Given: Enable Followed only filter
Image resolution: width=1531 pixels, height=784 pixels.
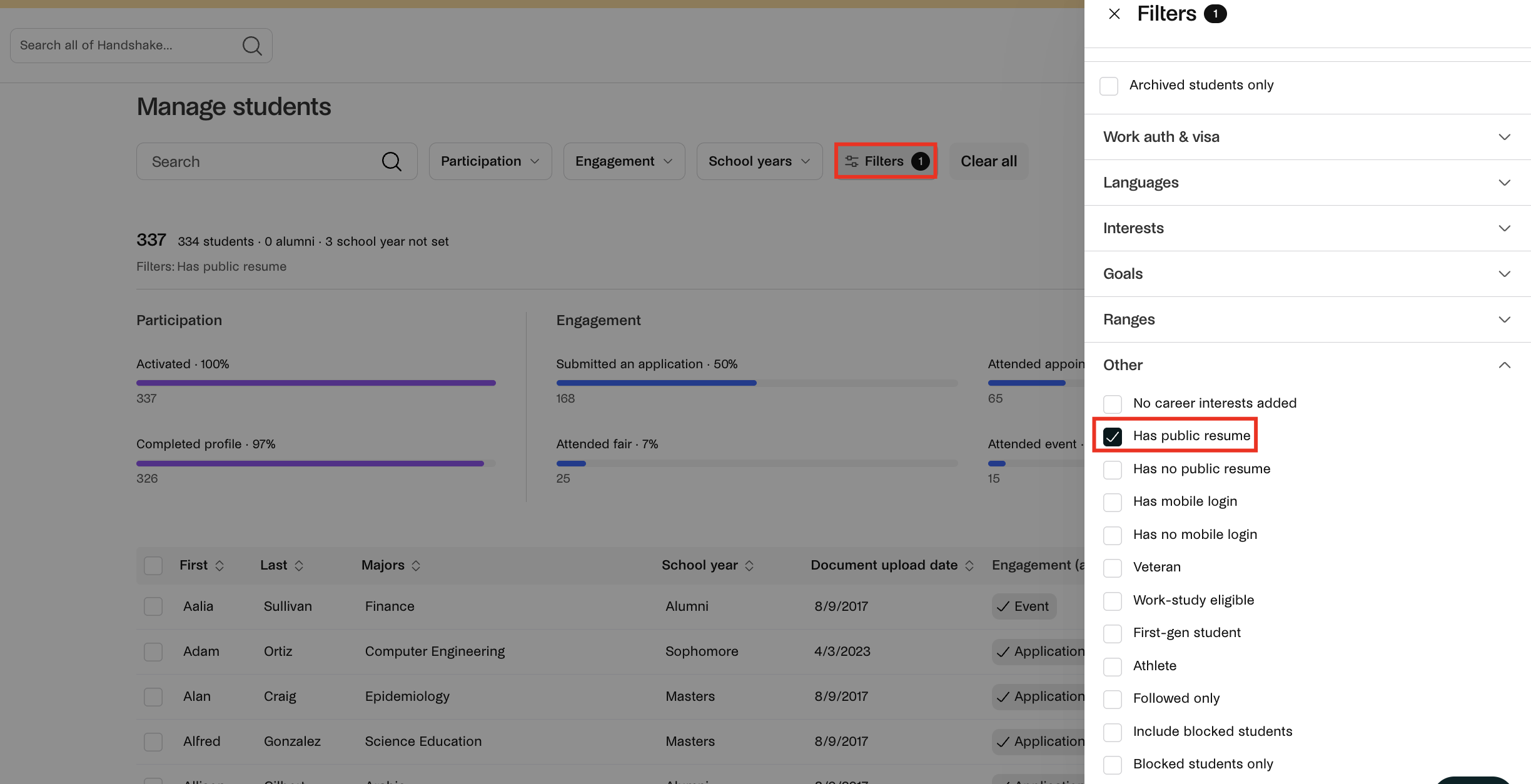Looking at the screenshot, I should point(1113,699).
